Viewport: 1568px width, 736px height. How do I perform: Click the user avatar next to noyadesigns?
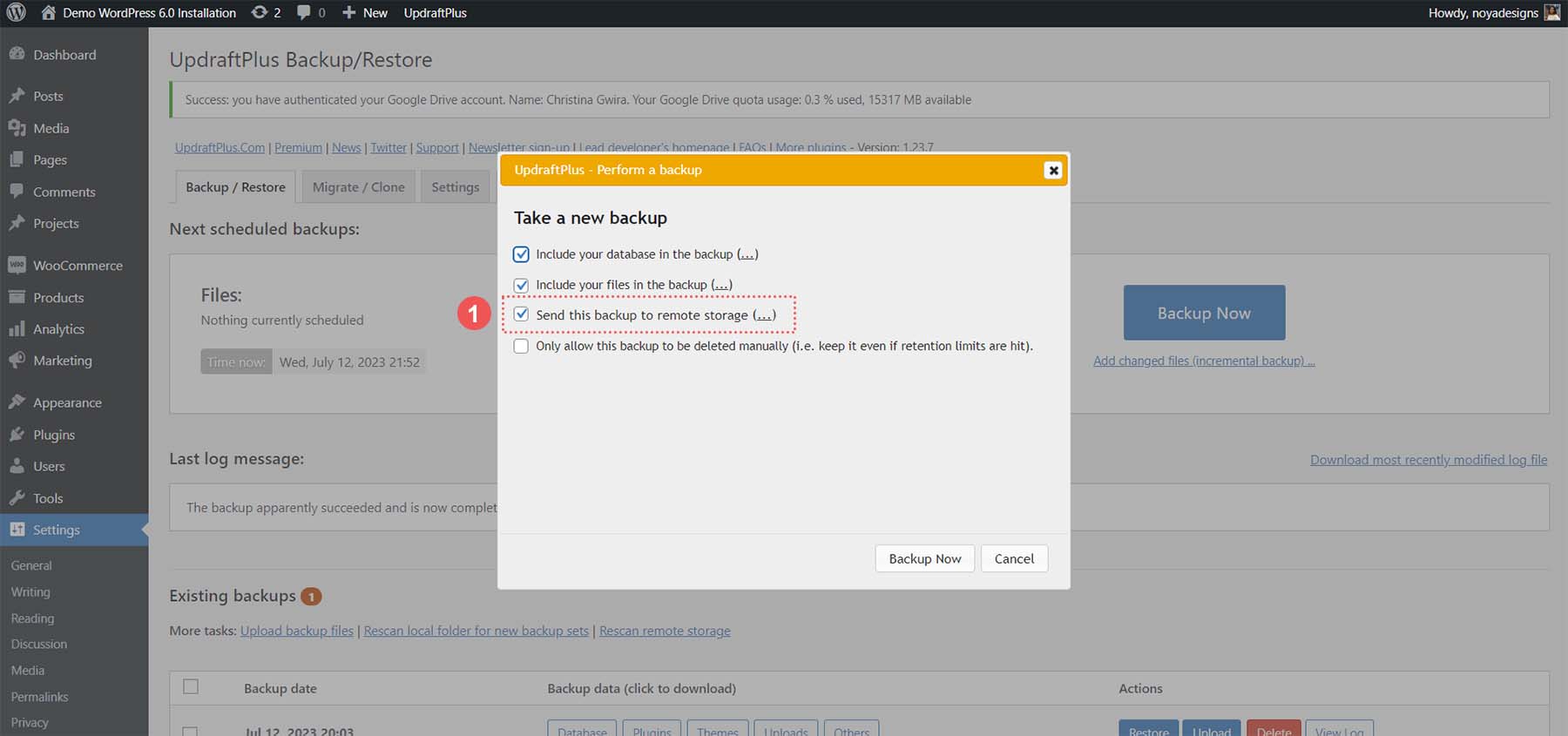tap(1552, 12)
